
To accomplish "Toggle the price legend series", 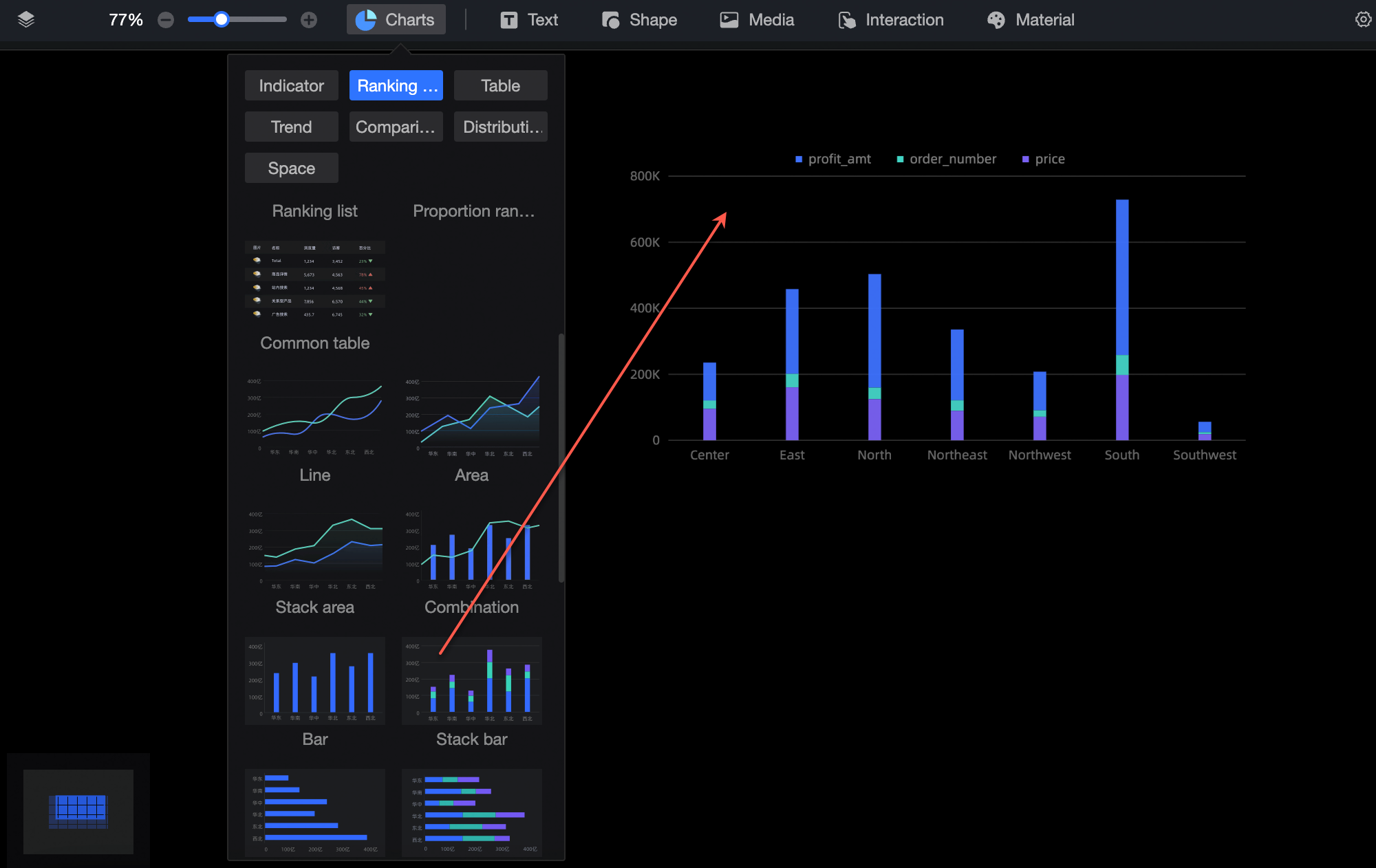I will coord(1044,159).
